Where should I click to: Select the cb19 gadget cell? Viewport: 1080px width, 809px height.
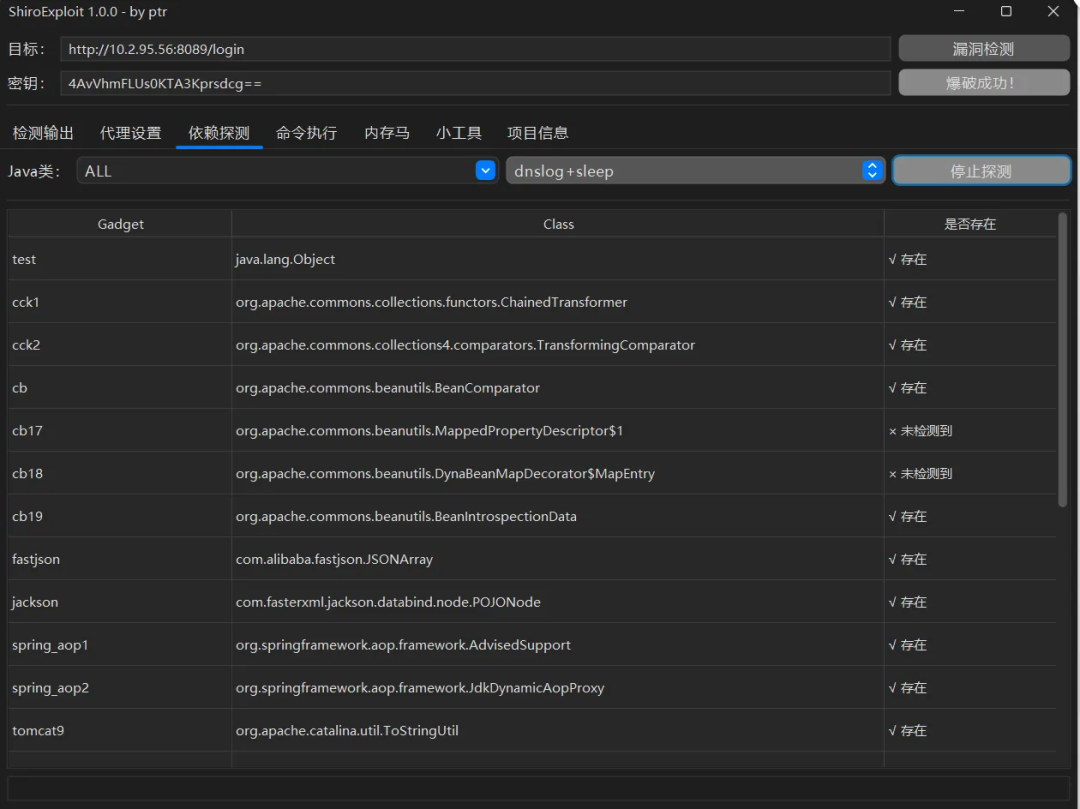[x=121, y=516]
